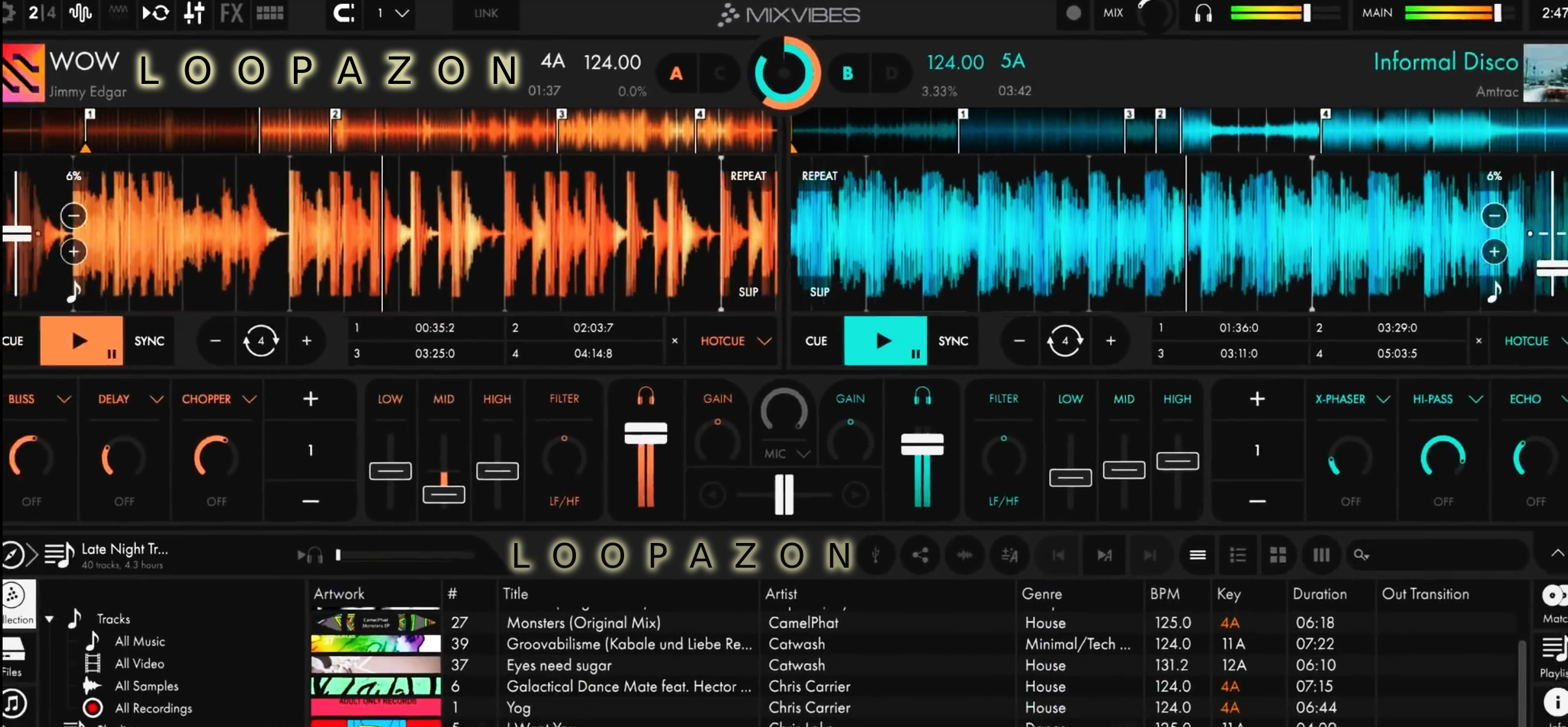Enable headphone pre-listen on deck A
1568x727 pixels.
(646, 396)
